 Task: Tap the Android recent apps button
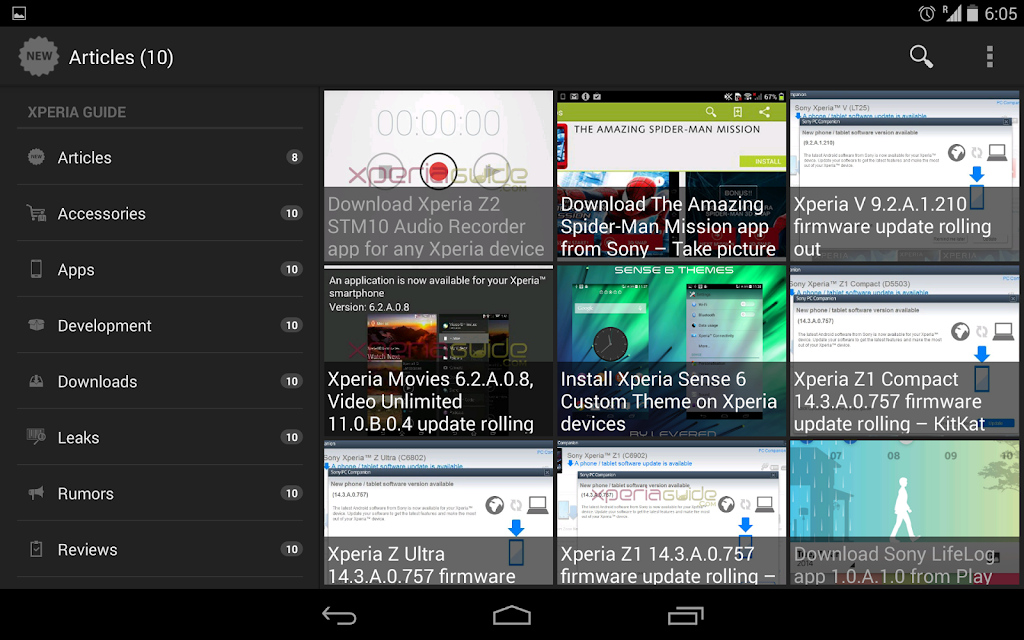click(685, 615)
